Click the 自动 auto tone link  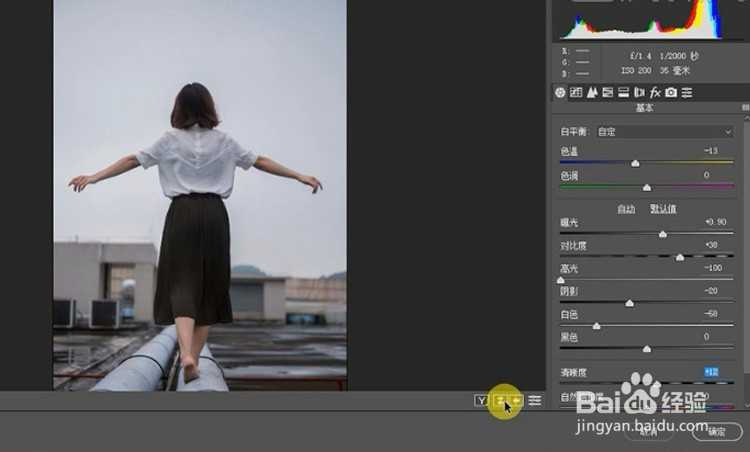(626, 209)
